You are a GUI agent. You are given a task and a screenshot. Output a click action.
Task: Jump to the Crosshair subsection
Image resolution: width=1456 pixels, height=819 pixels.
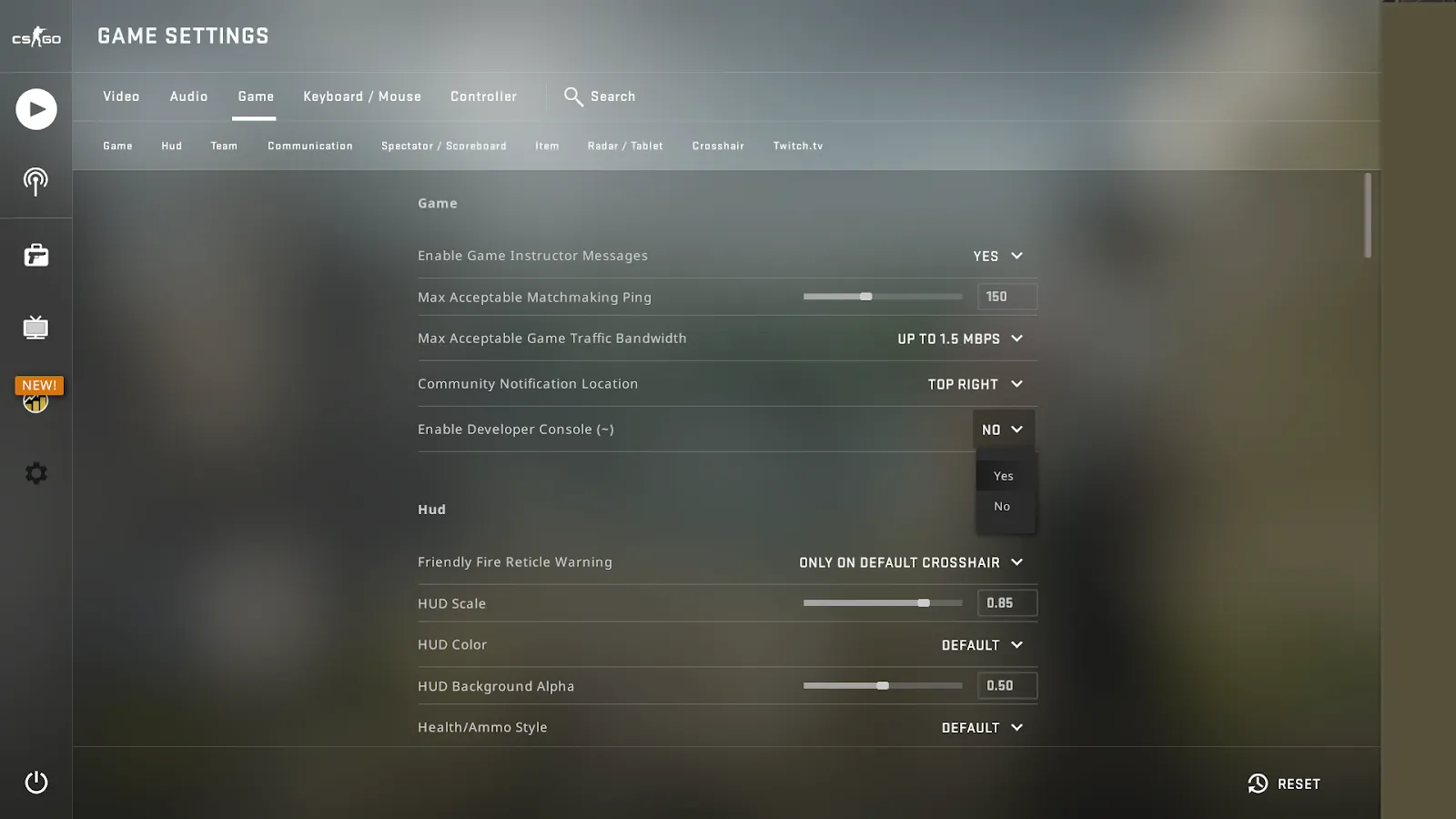coord(718,146)
